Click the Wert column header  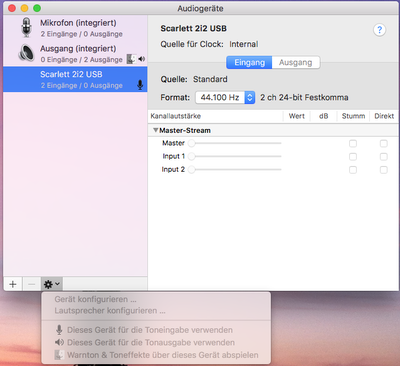pos(297,116)
